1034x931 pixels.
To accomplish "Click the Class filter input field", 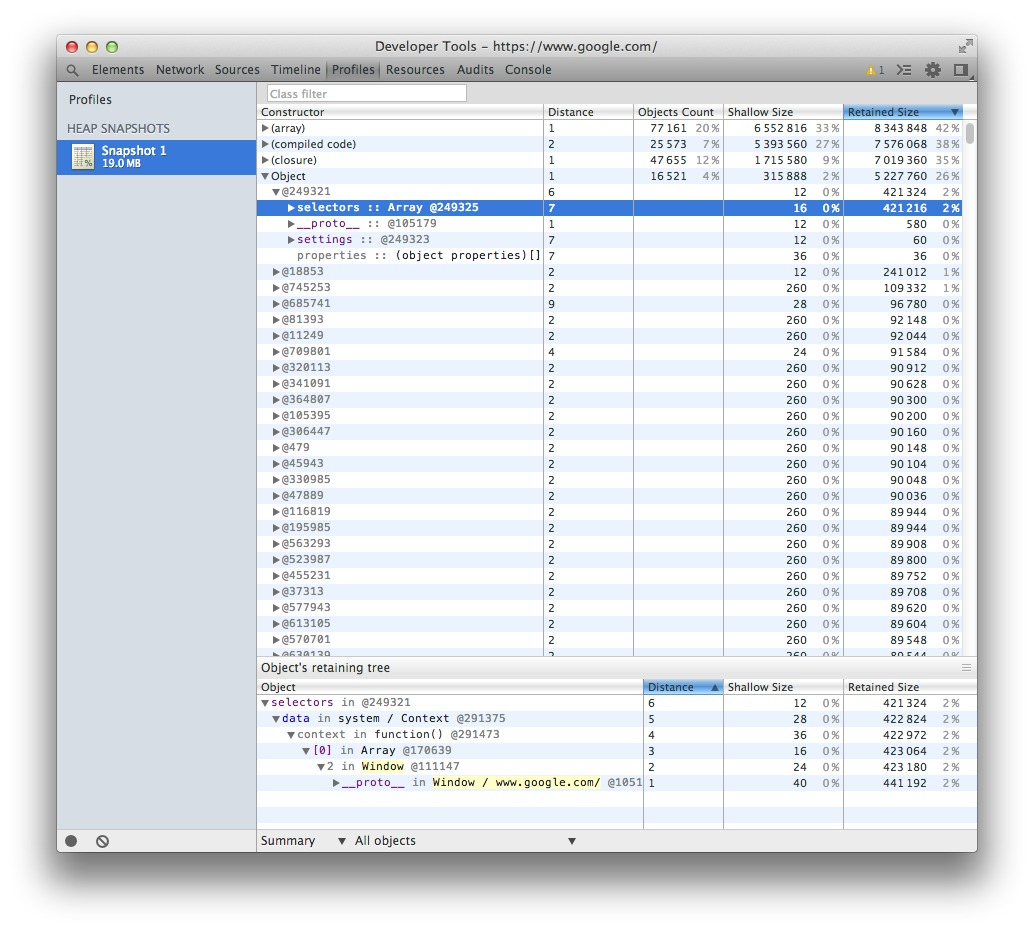I will [x=365, y=92].
